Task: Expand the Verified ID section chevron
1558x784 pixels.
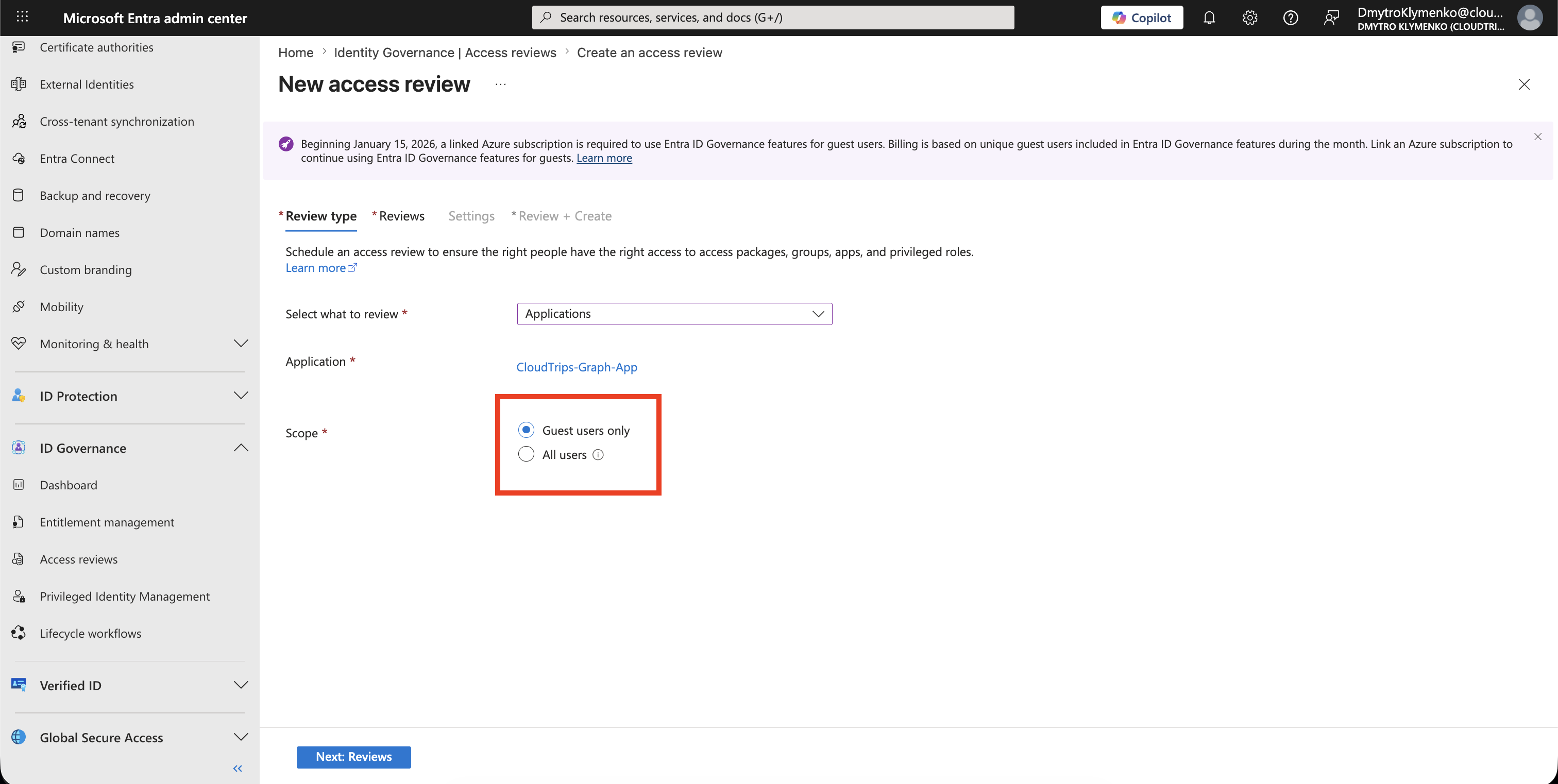Action: pyautogui.click(x=241, y=685)
